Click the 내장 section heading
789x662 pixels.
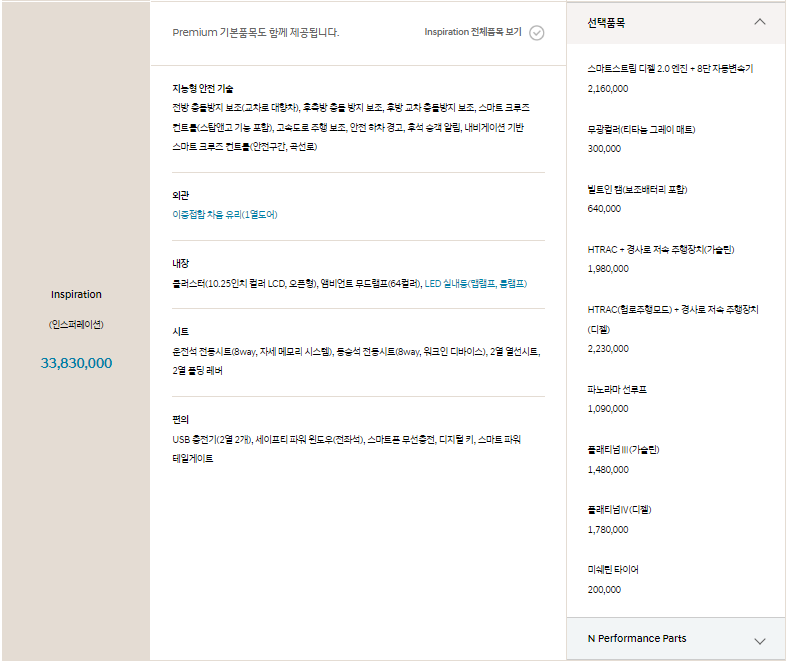(181, 263)
